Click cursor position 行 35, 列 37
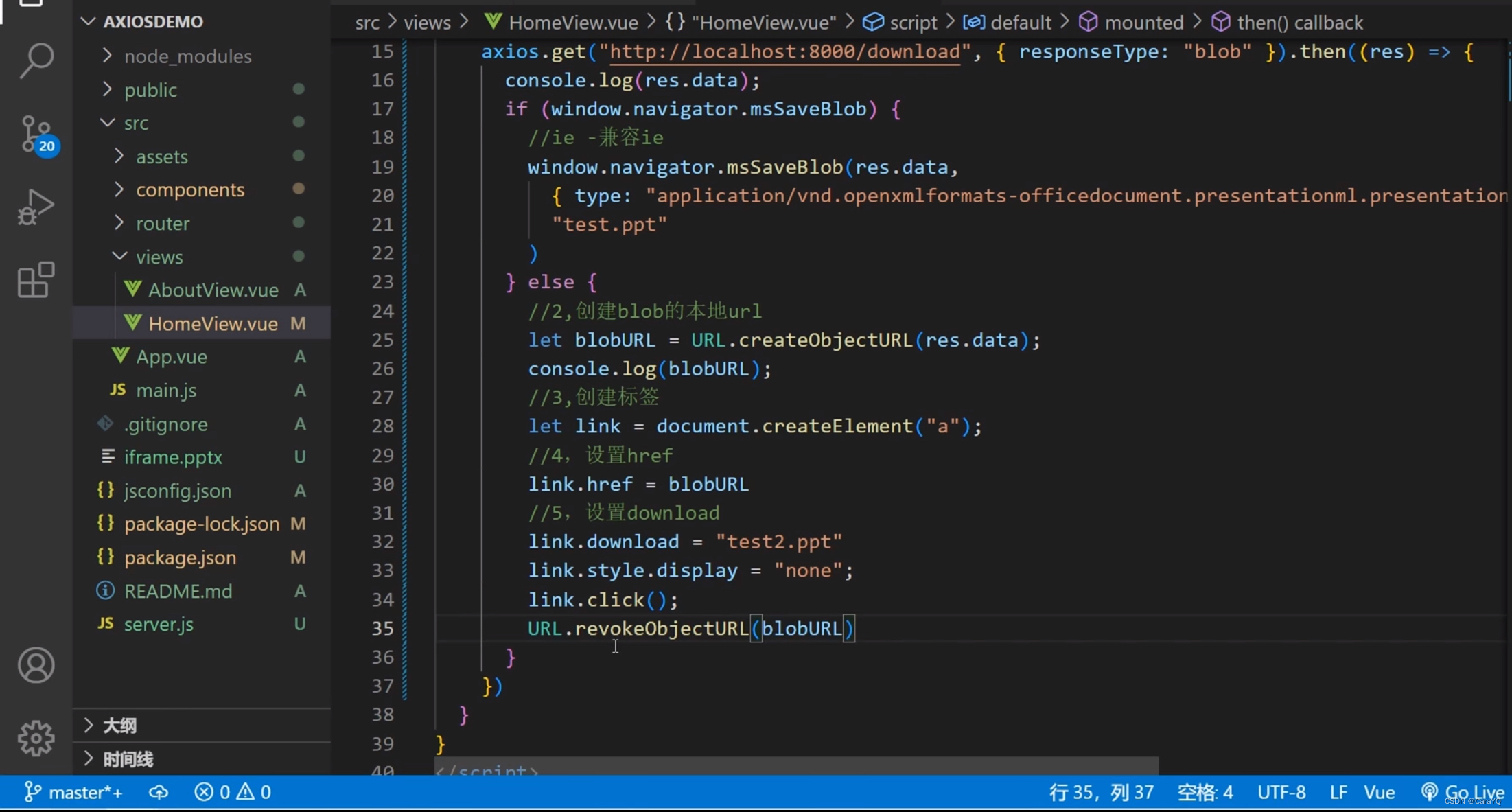Screen dimensions: 1512x812 click(1102, 793)
